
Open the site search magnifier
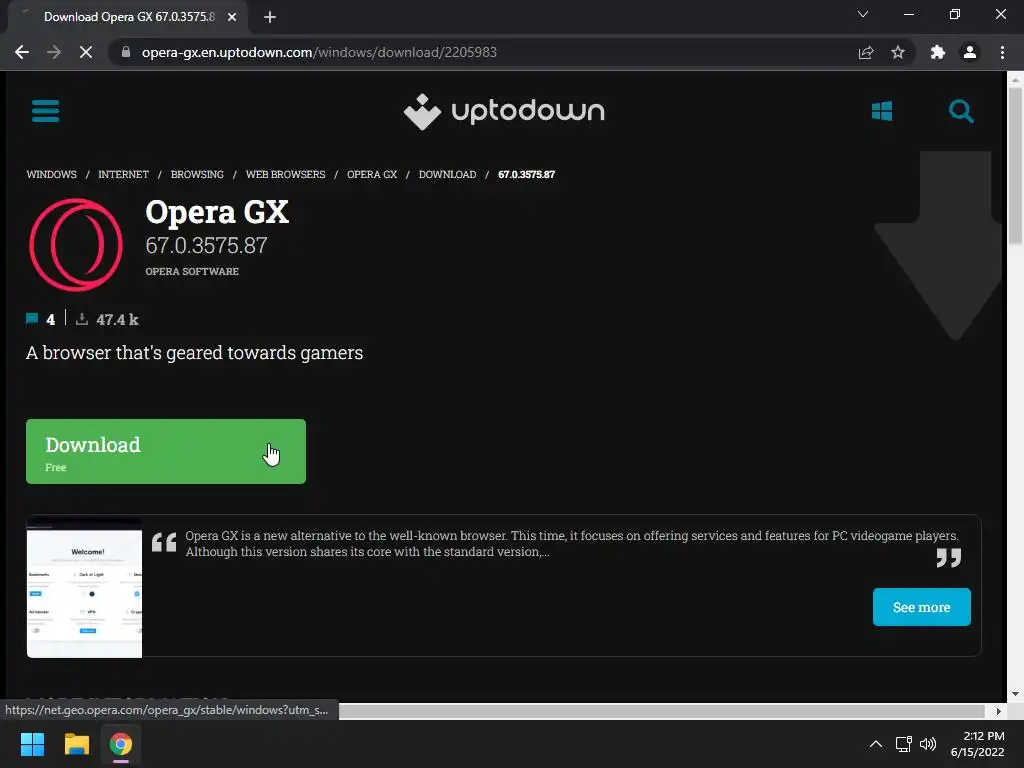961,111
